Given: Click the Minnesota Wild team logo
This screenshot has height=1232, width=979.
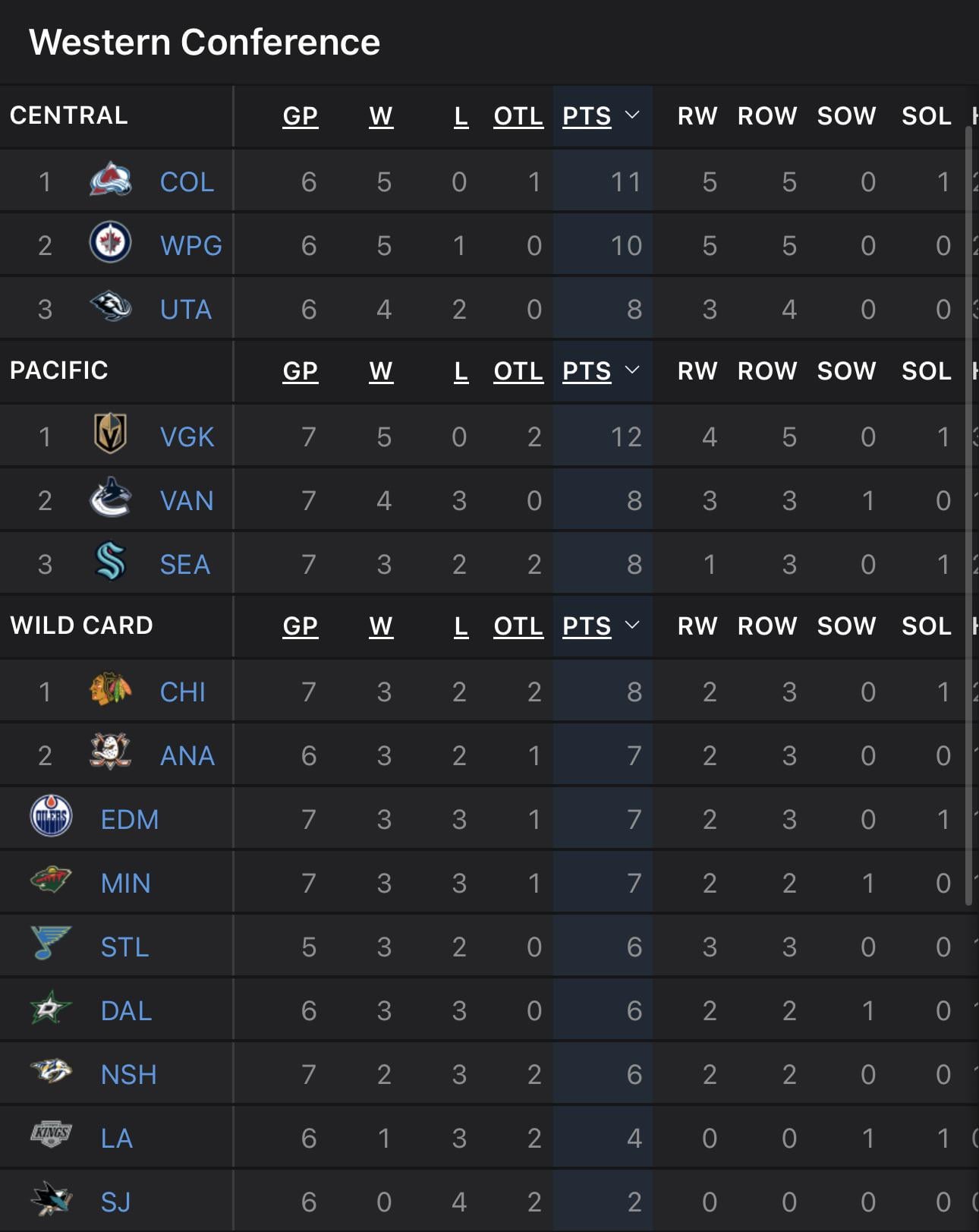Looking at the screenshot, I should point(51,881).
